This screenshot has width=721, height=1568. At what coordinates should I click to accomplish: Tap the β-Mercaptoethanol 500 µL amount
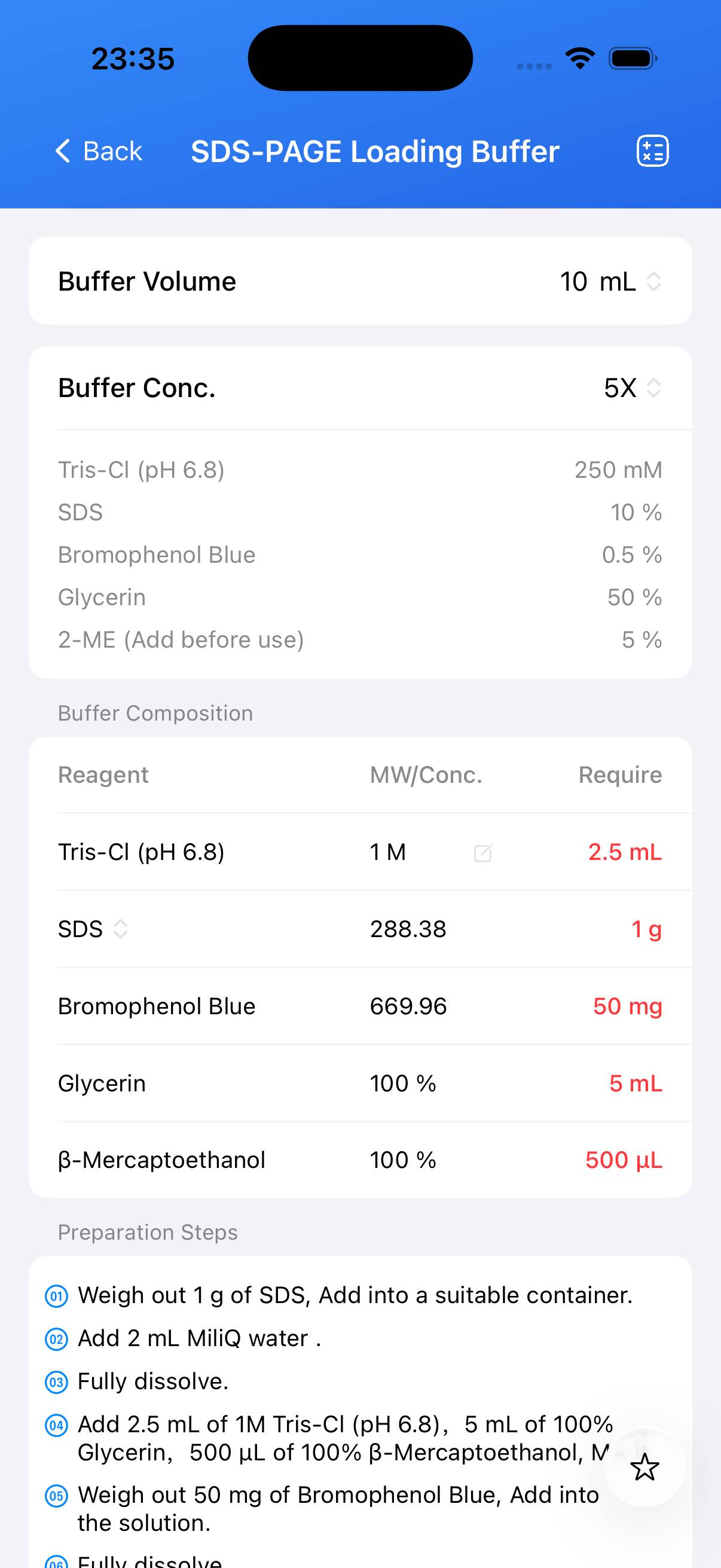624,1160
